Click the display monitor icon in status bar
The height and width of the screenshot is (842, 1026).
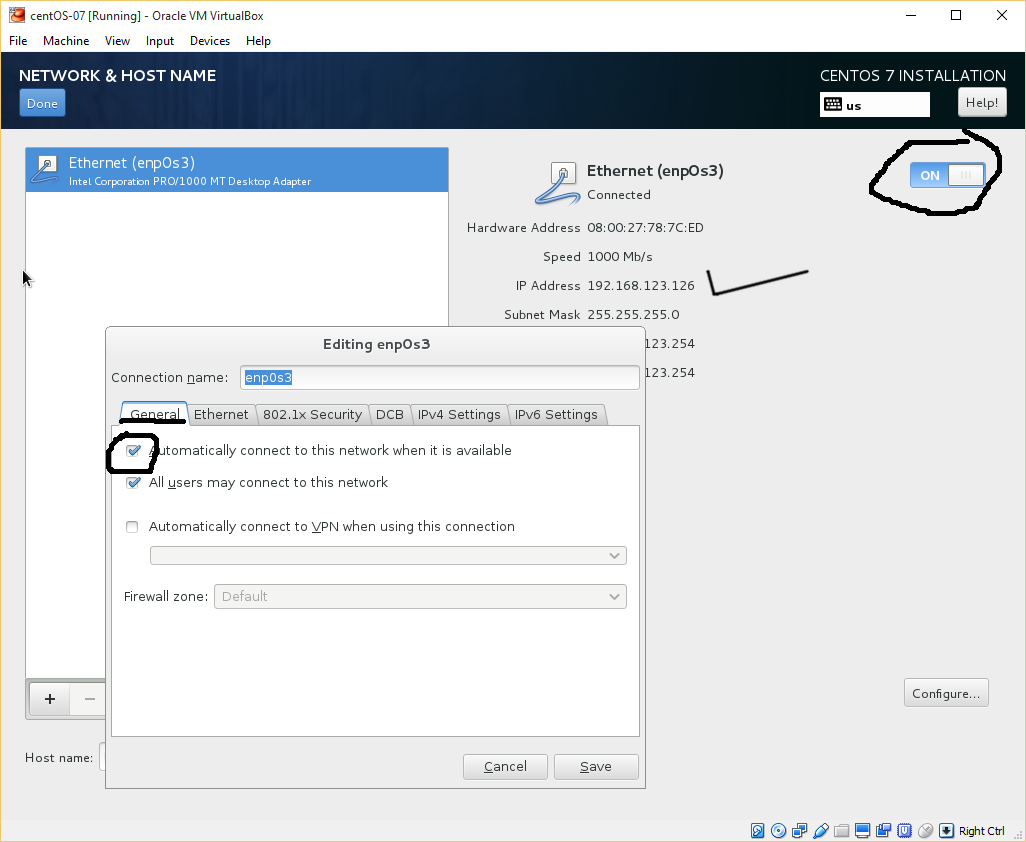pos(862,831)
